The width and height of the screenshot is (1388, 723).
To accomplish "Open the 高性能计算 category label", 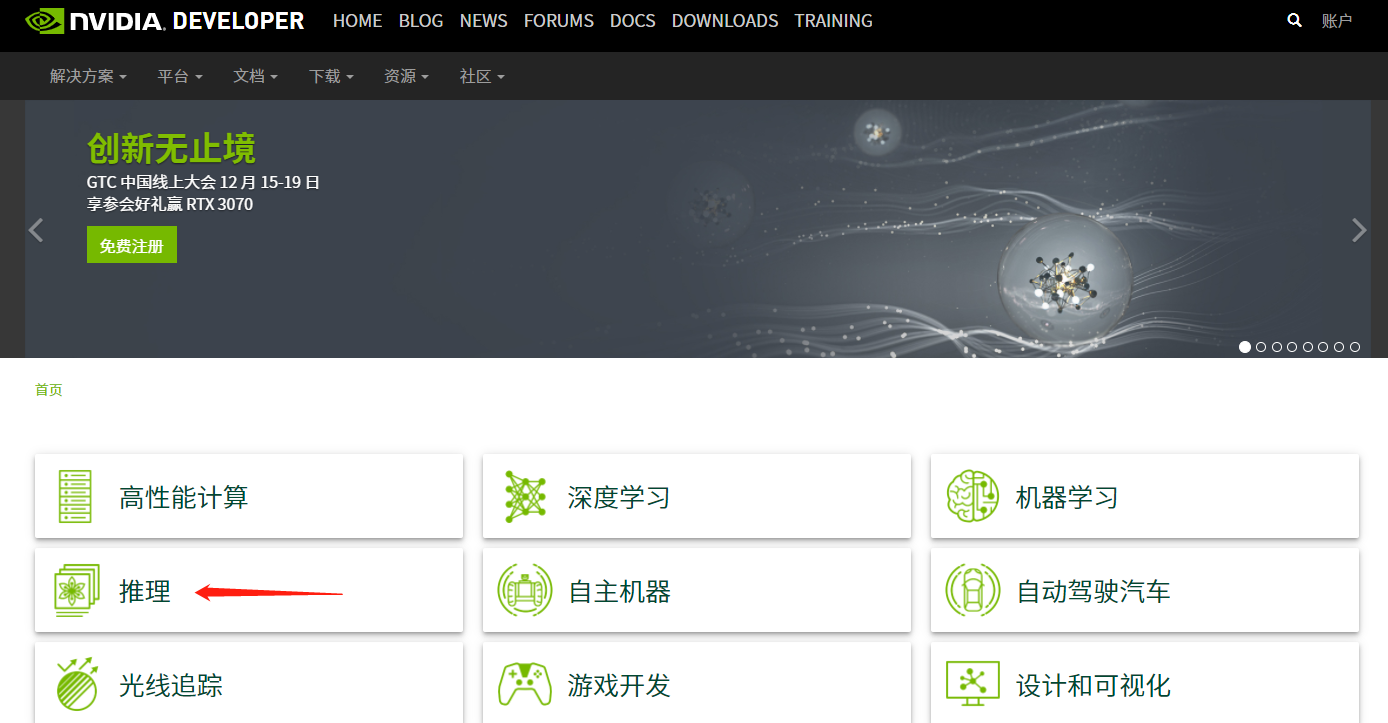I will [184, 497].
